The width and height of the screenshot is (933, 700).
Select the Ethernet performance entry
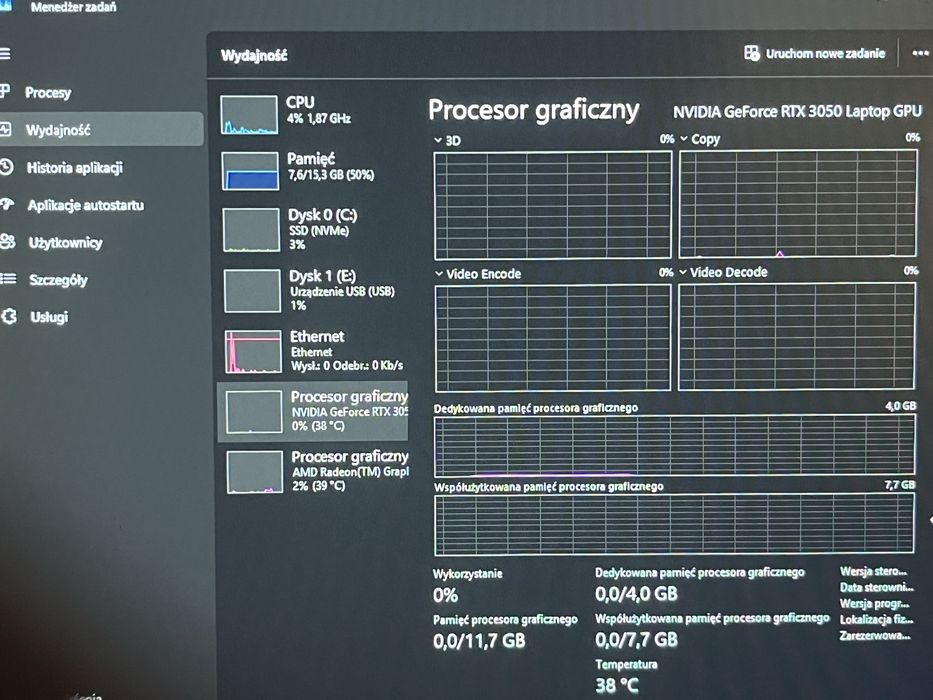click(x=312, y=351)
